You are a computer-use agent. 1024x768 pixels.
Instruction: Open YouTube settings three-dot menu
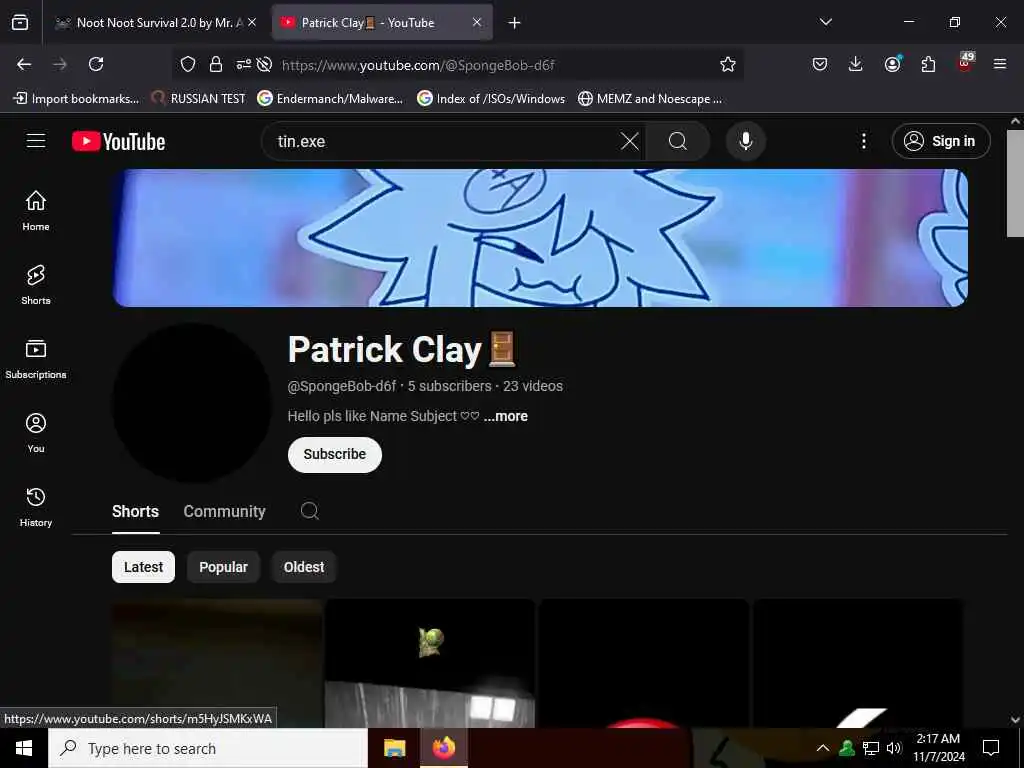[863, 141]
